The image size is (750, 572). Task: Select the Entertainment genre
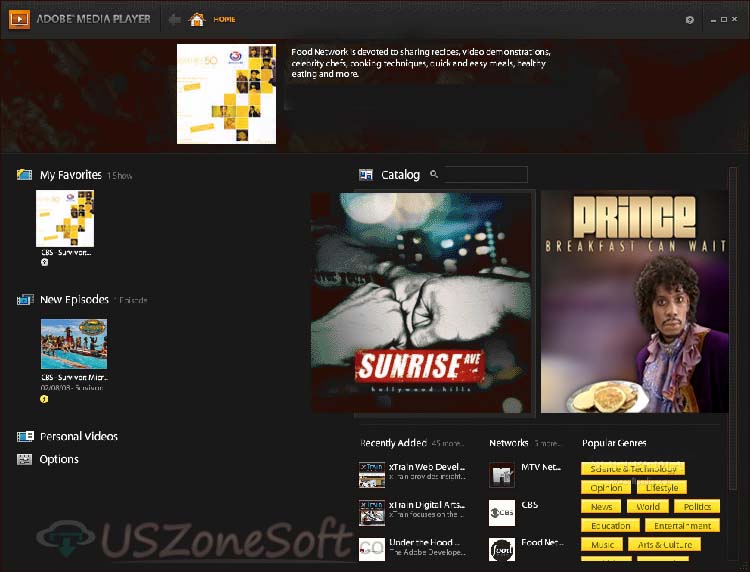[x=683, y=526]
